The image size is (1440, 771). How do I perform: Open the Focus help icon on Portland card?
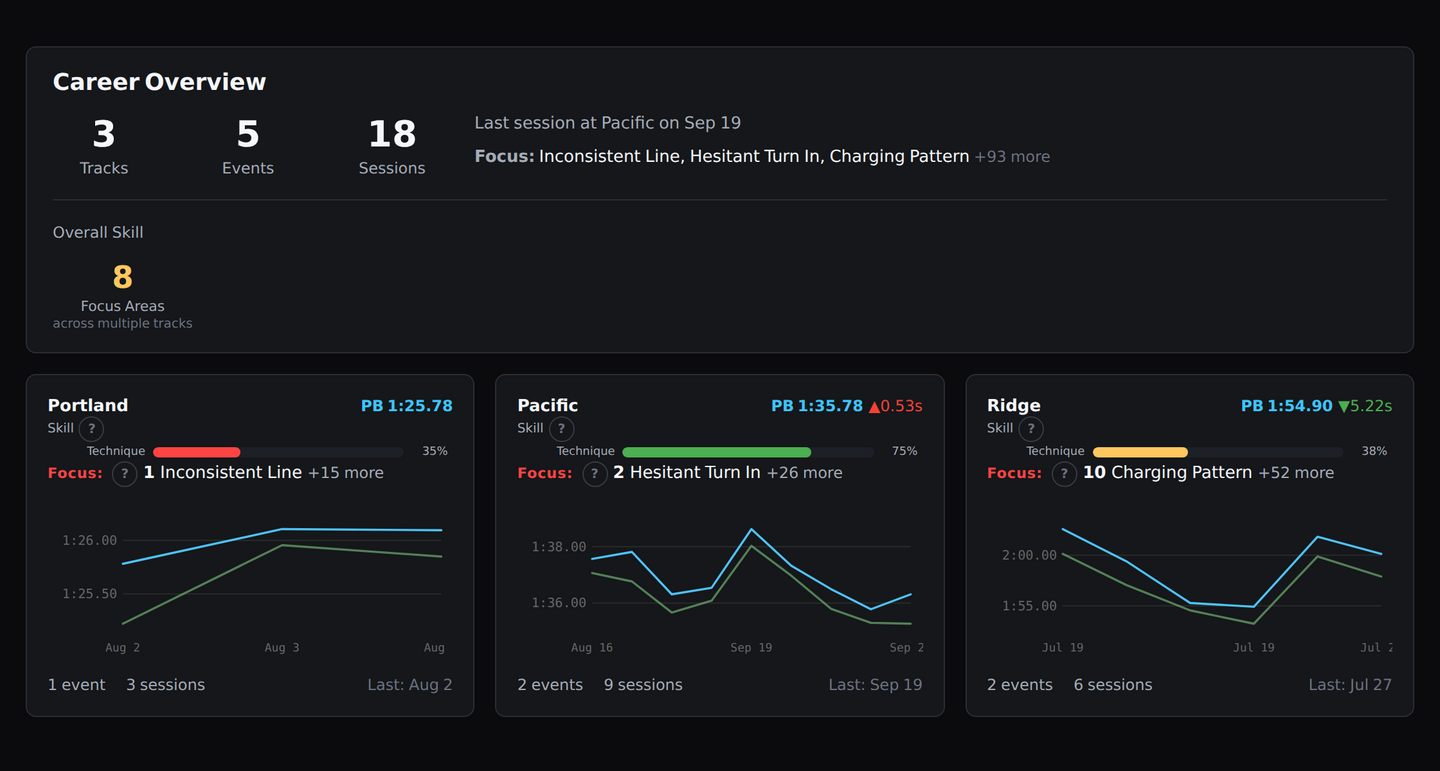point(124,474)
